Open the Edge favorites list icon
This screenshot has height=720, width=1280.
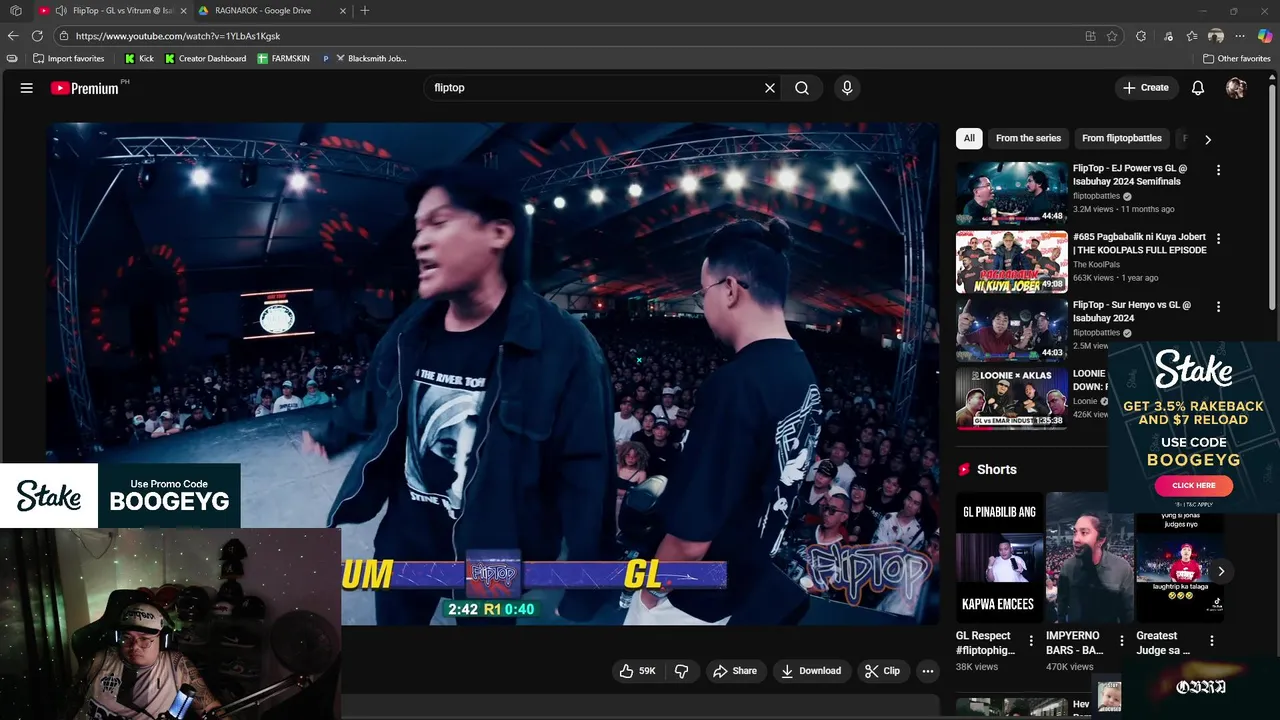pos(1192,36)
